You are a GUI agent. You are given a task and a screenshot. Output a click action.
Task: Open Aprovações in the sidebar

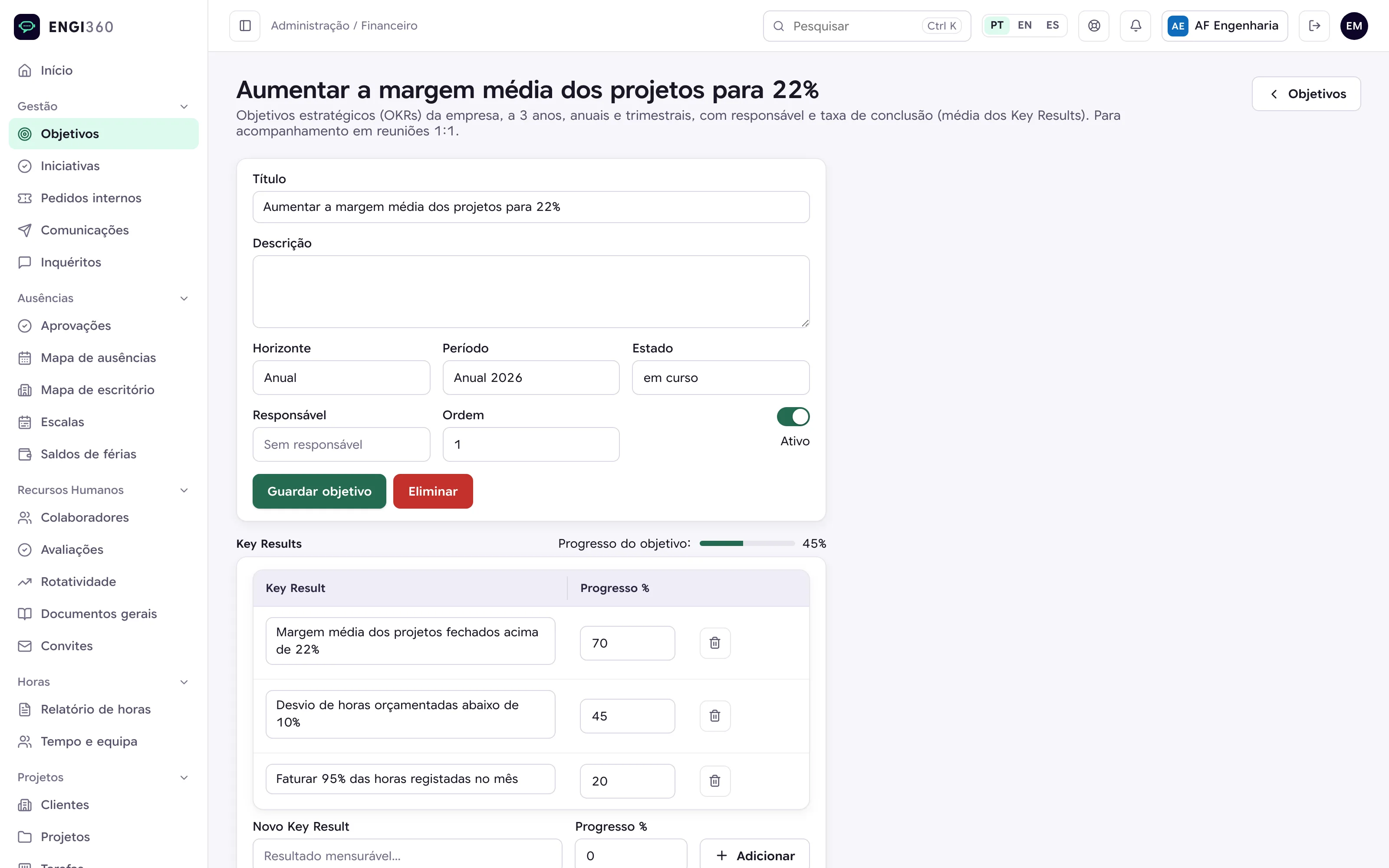pyautogui.click(x=104, y=325)
